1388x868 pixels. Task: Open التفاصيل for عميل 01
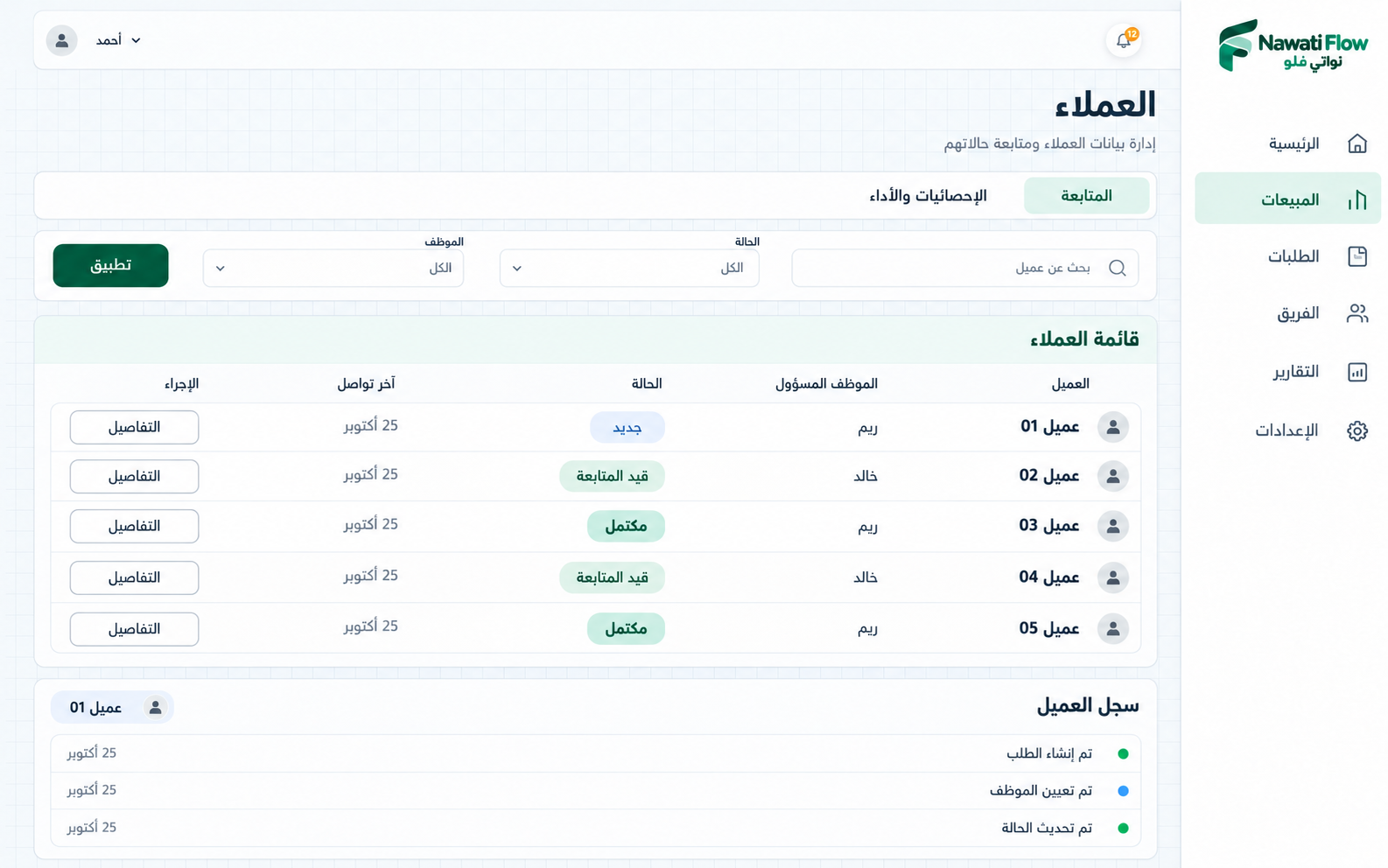(134, 427)
